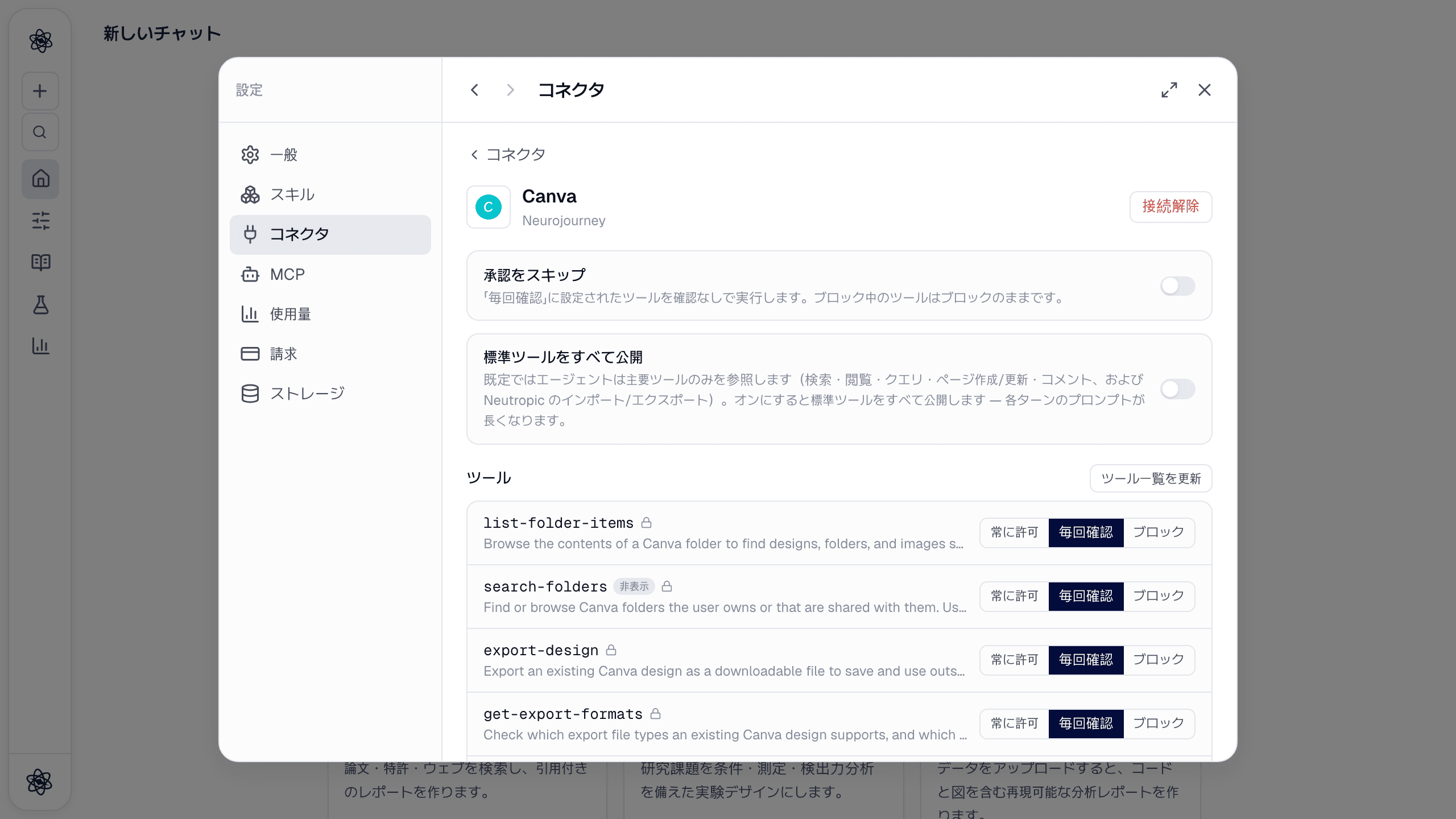The image size is (1456, 819).
Task: Open the sliders icon in left sidebar
Action: click(40, 221)
